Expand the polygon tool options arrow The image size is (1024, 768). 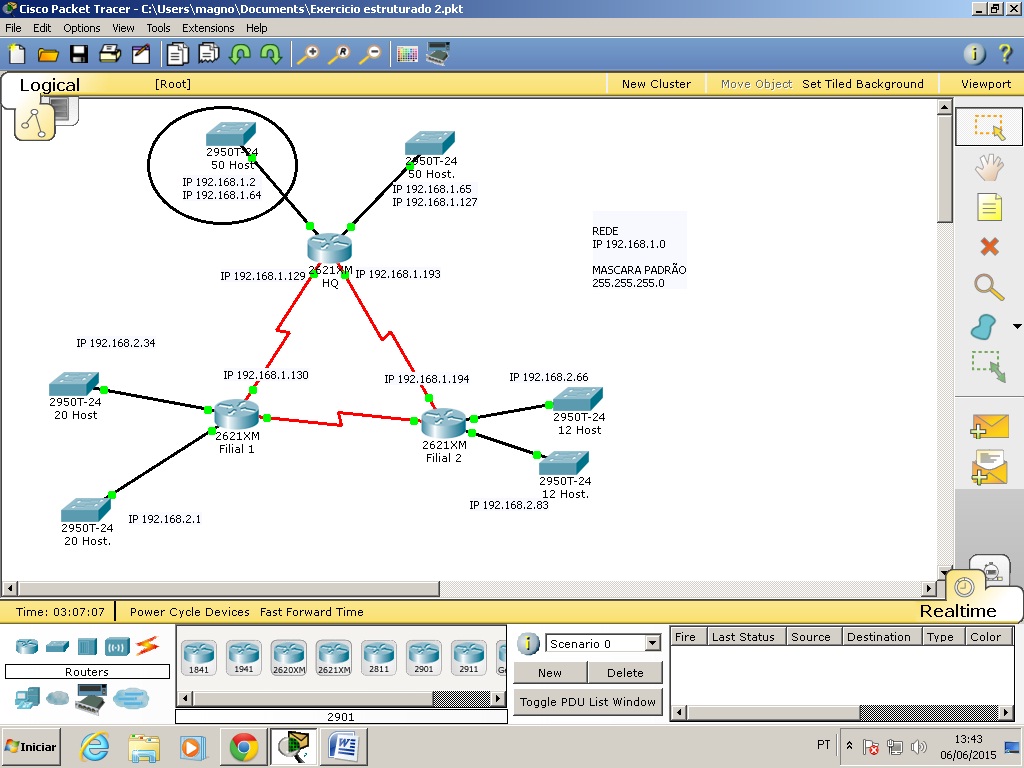pos(1017,326)
